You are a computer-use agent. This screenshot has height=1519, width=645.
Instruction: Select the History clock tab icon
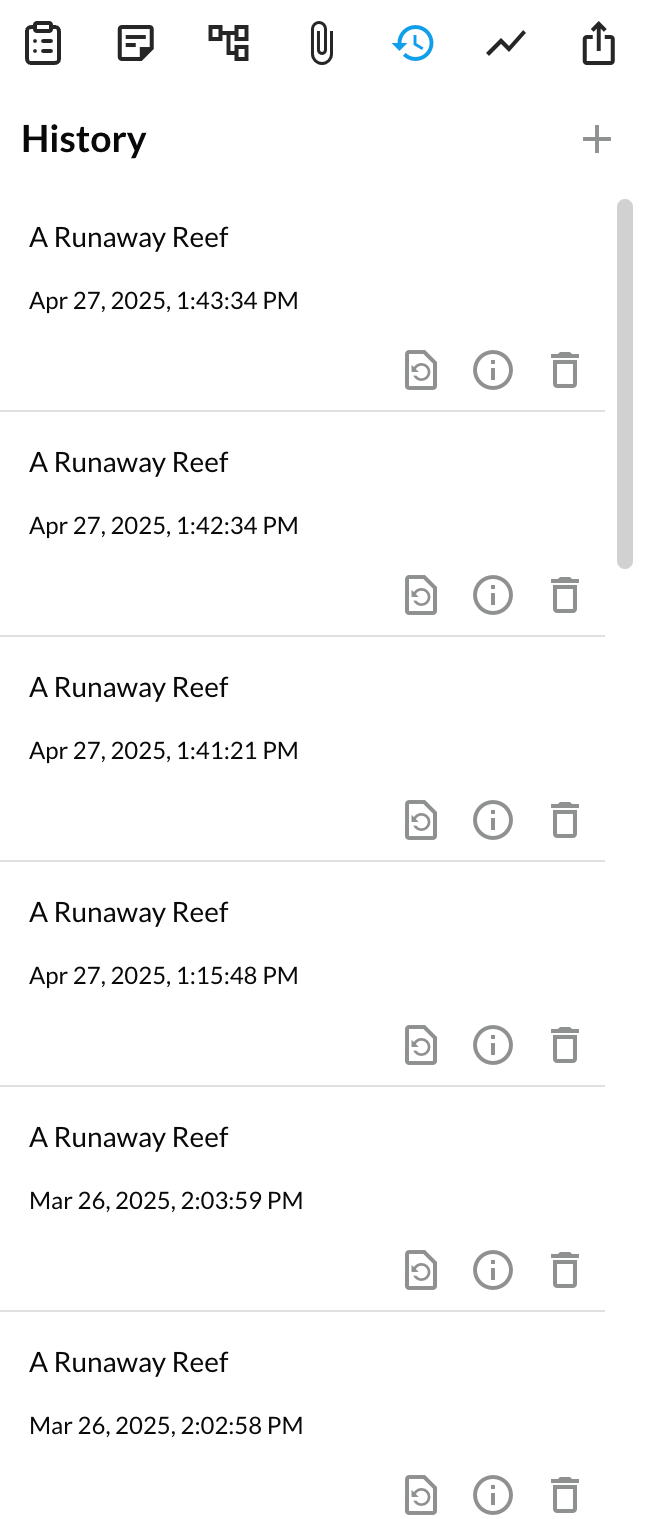[413, 44]
